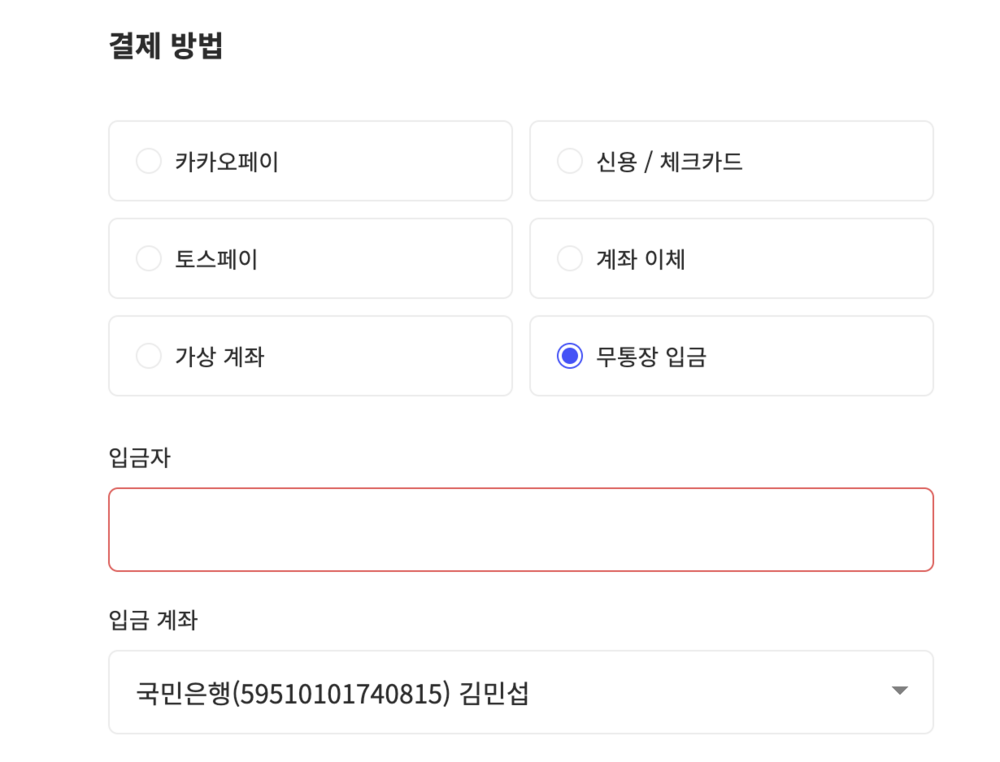Image resolution: width=1000 pixels, height=762 pixels.
Task: Click the 결제 방법 heading
Action: [x=165, y=47]
